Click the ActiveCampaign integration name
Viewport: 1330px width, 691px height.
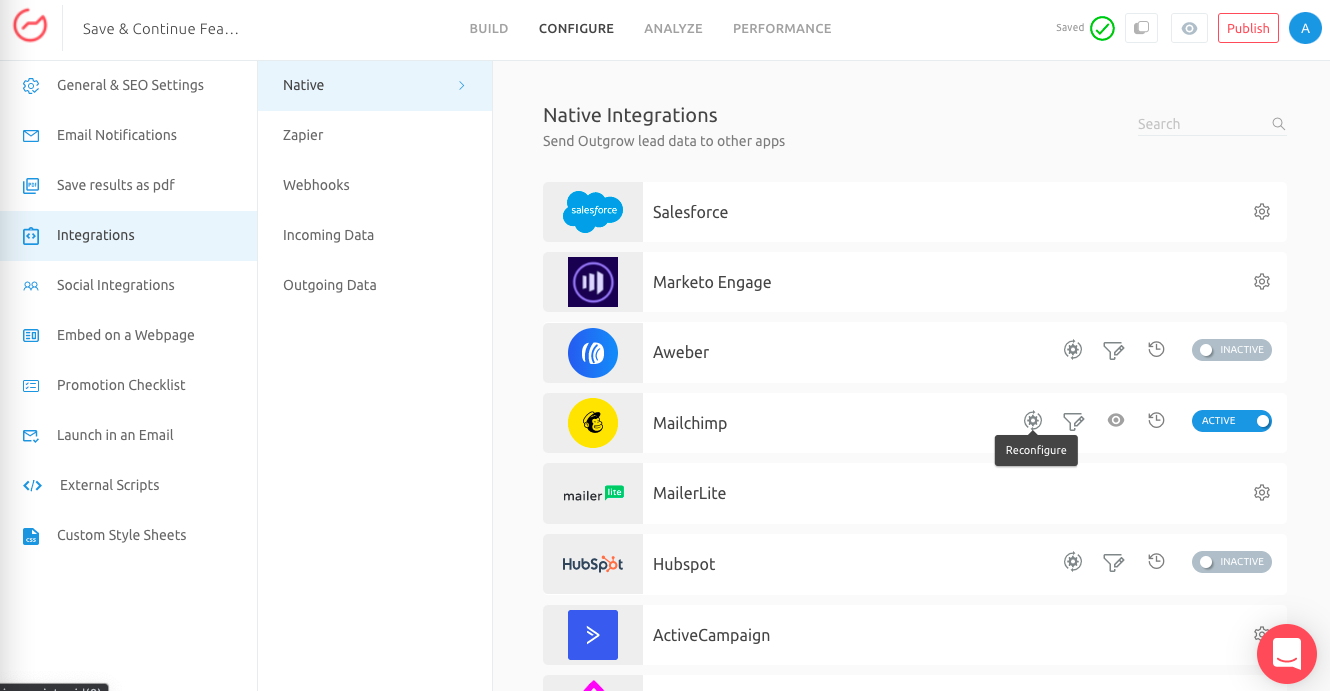pyautogui.click(x=711, y=635)
